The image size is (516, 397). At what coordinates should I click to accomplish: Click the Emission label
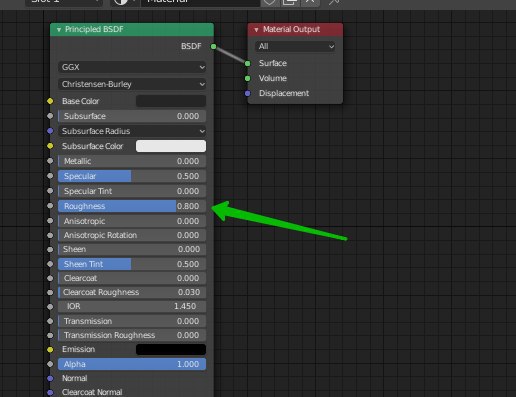pyautogui.click(x=78, y=349)
